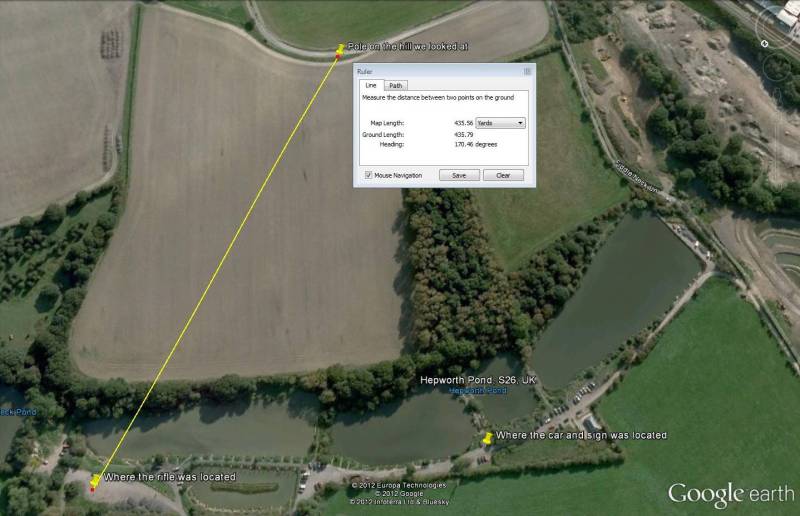The height and width of the screenshot is (516, 800).
Task: Click the red ruler endpoint near the rifle
Action: point(92,490)
